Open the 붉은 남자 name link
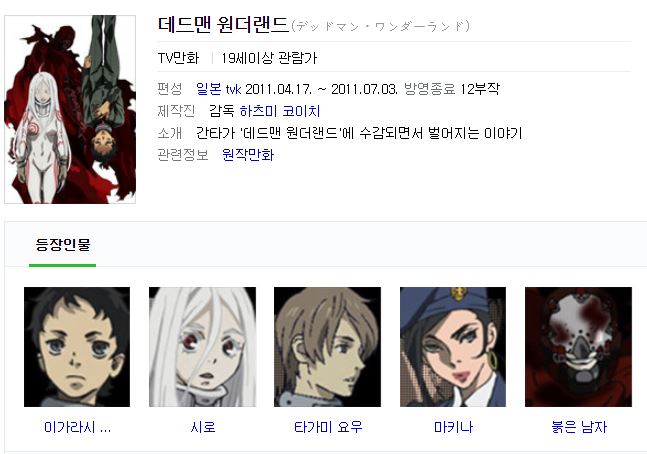The height and width of the screenshot is (454, 647). (x=579, y=427)
